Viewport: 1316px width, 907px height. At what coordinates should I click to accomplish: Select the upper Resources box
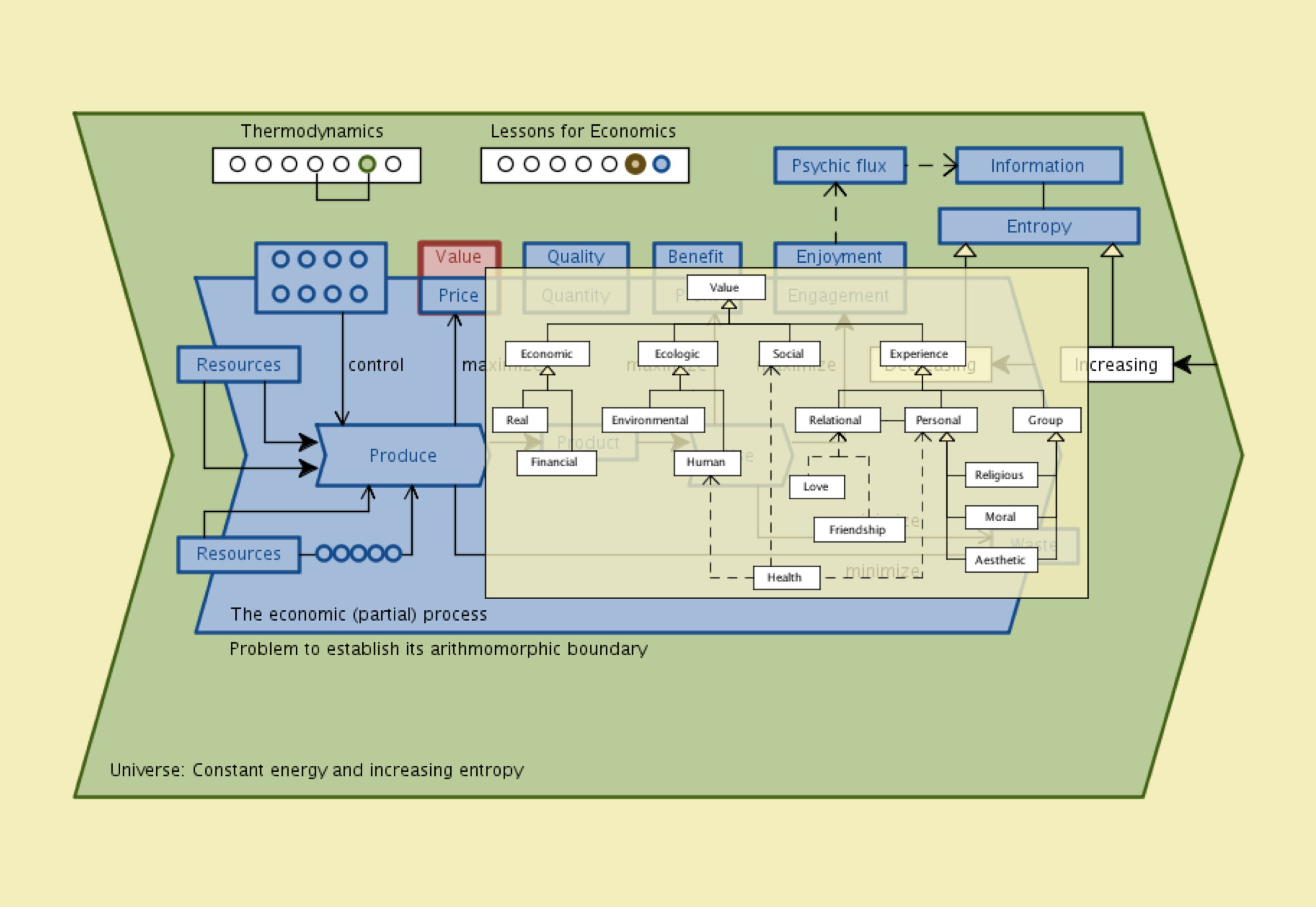[239, 364]
